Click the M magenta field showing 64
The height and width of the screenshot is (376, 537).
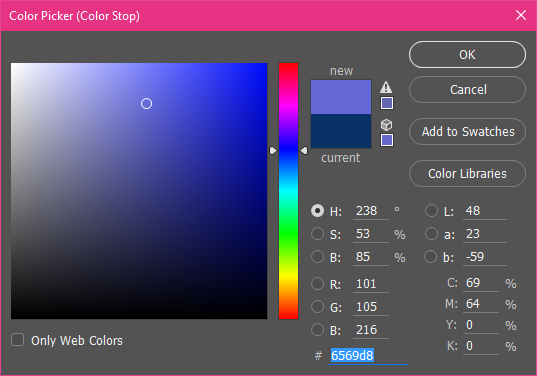click(481, 304)
